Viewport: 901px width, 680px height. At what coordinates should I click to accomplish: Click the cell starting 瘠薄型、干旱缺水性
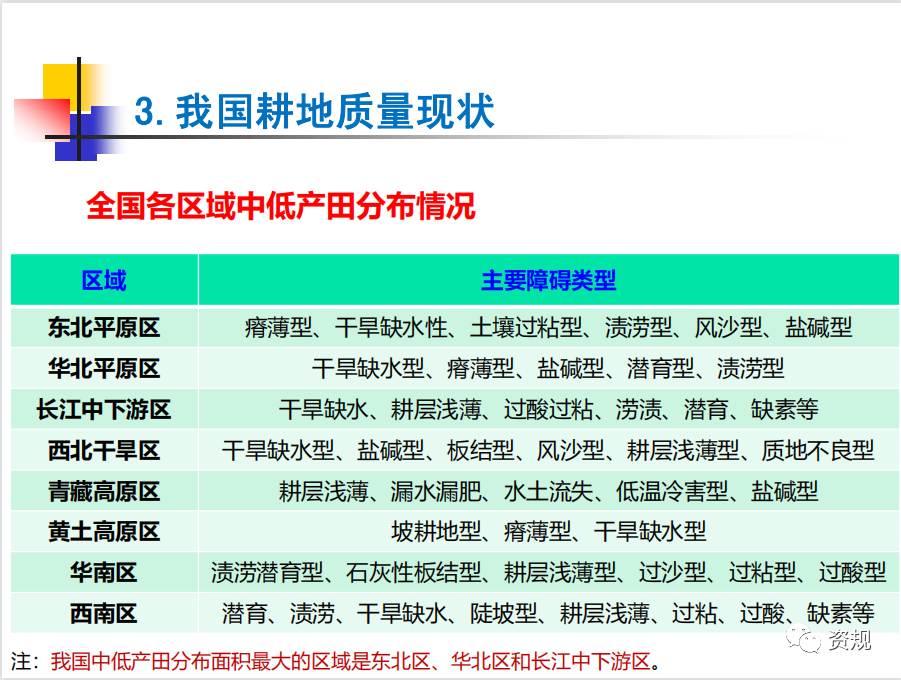pos(548,328)
